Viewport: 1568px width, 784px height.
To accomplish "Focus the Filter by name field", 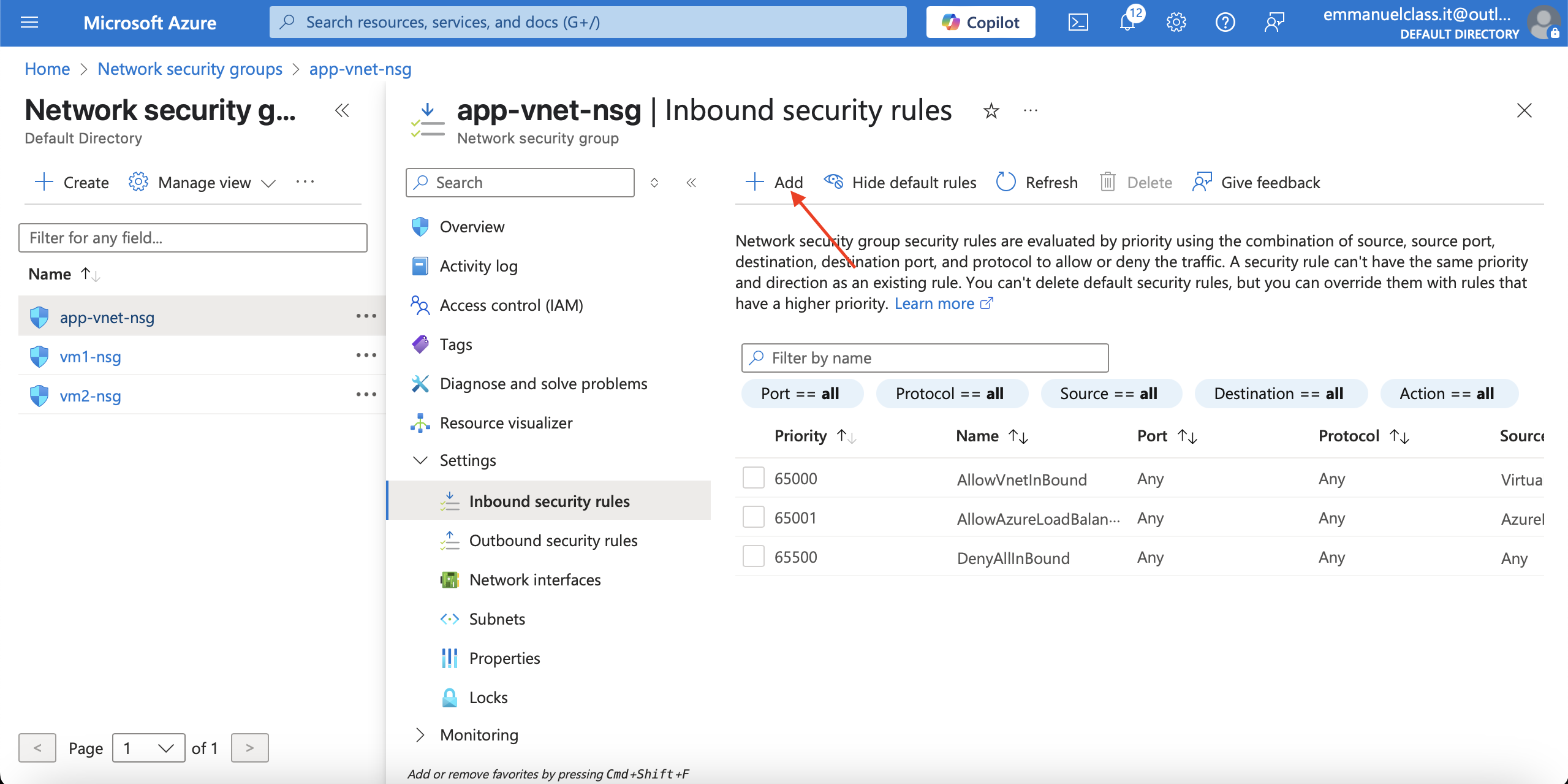I will [x=925, y=358].
